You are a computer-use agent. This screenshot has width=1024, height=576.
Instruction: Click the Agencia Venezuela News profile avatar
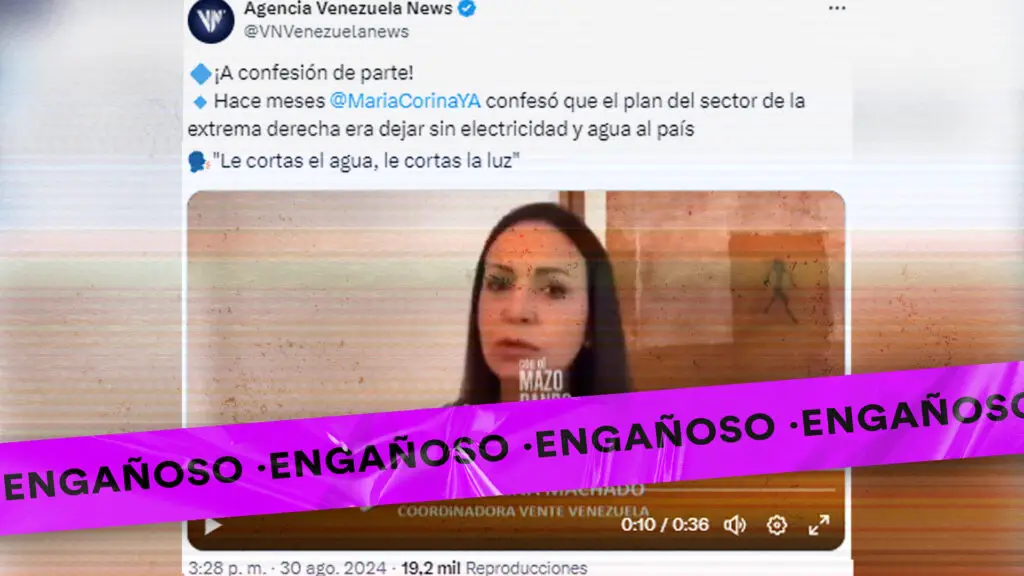point(211,20)
